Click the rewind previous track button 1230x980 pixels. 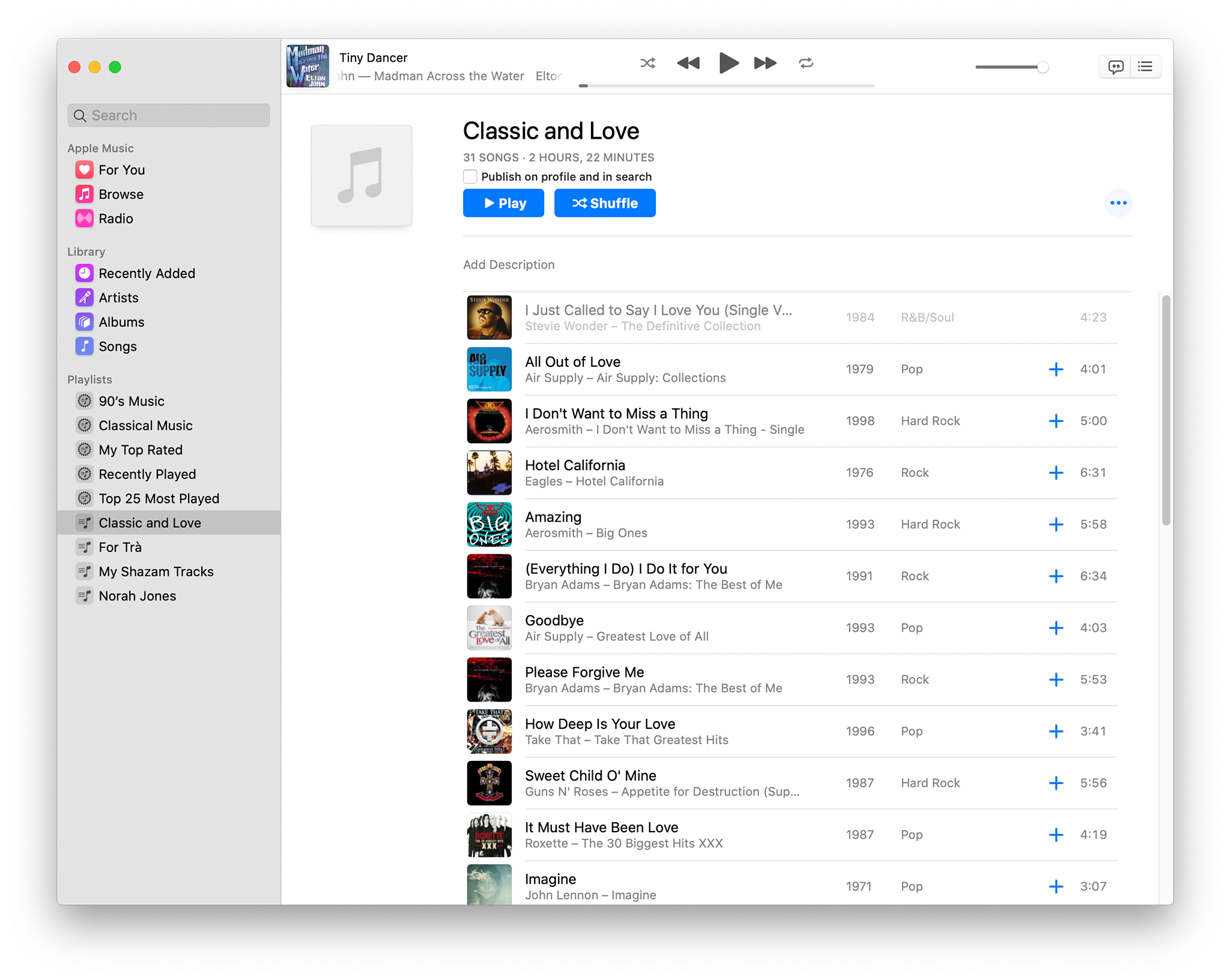point(688,63)
